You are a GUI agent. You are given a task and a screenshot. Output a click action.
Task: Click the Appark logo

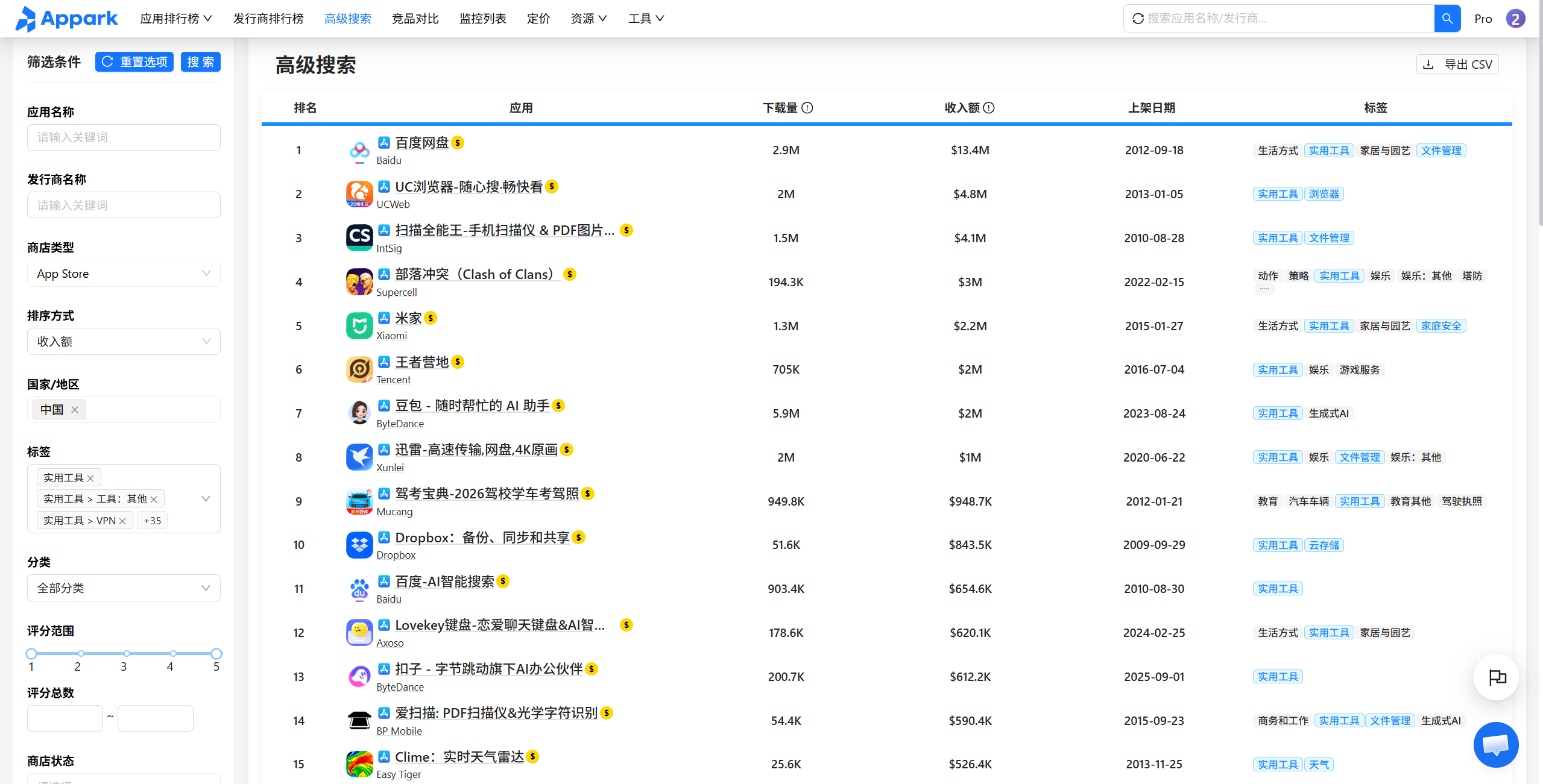[66, 19]
